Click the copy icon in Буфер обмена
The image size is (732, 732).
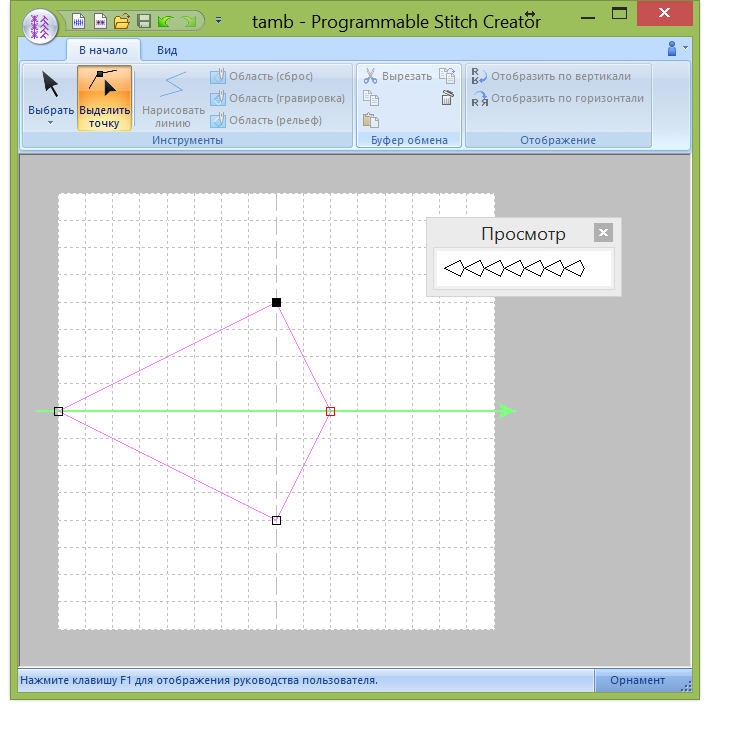point(371,98)
